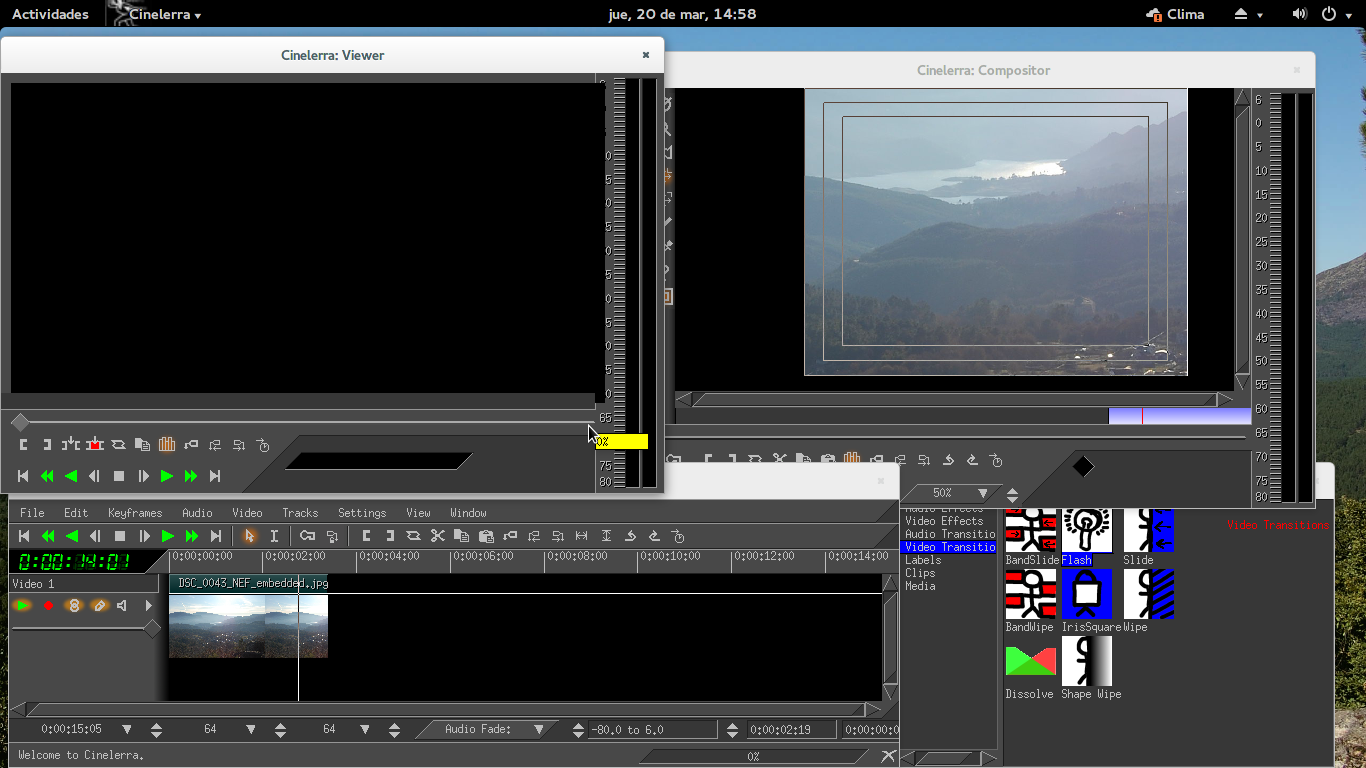Click the DSC_0043_NEF_embedded.jpg clip thumbnail
Screen dimensions: 1366x768
248,626
